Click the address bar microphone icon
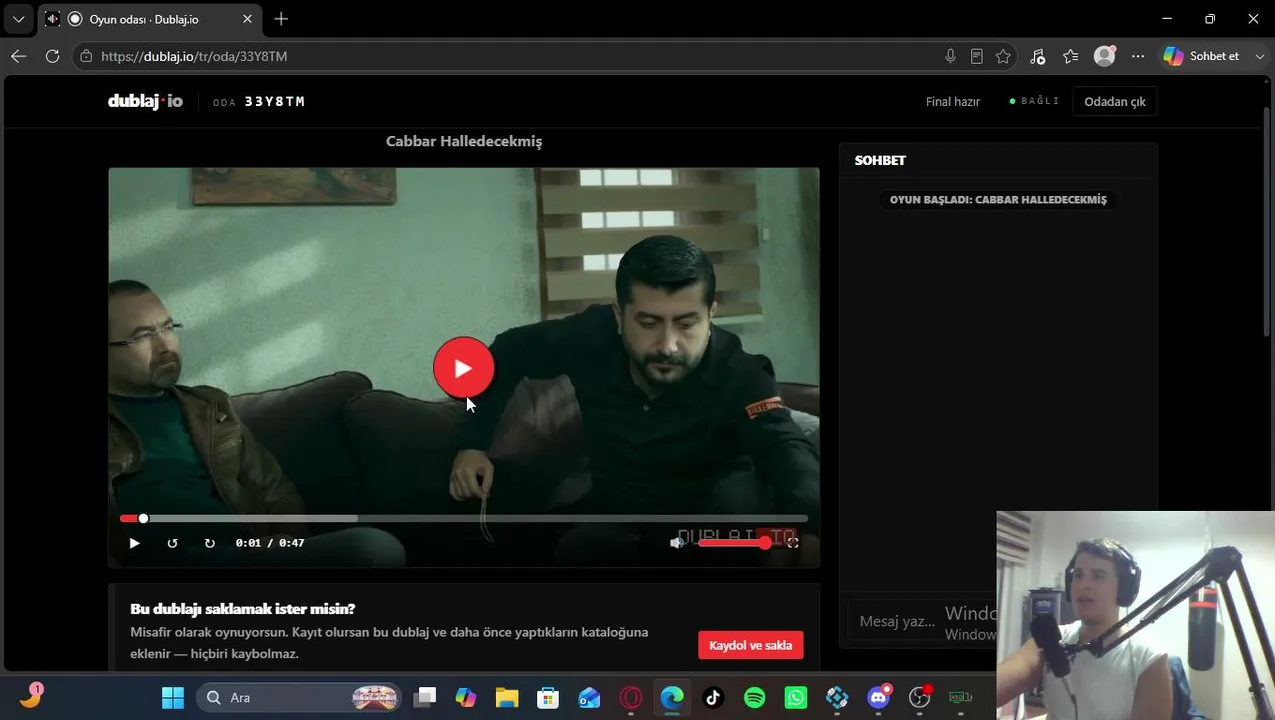Viewport: 1275px width, 720px height. (950, 56)
